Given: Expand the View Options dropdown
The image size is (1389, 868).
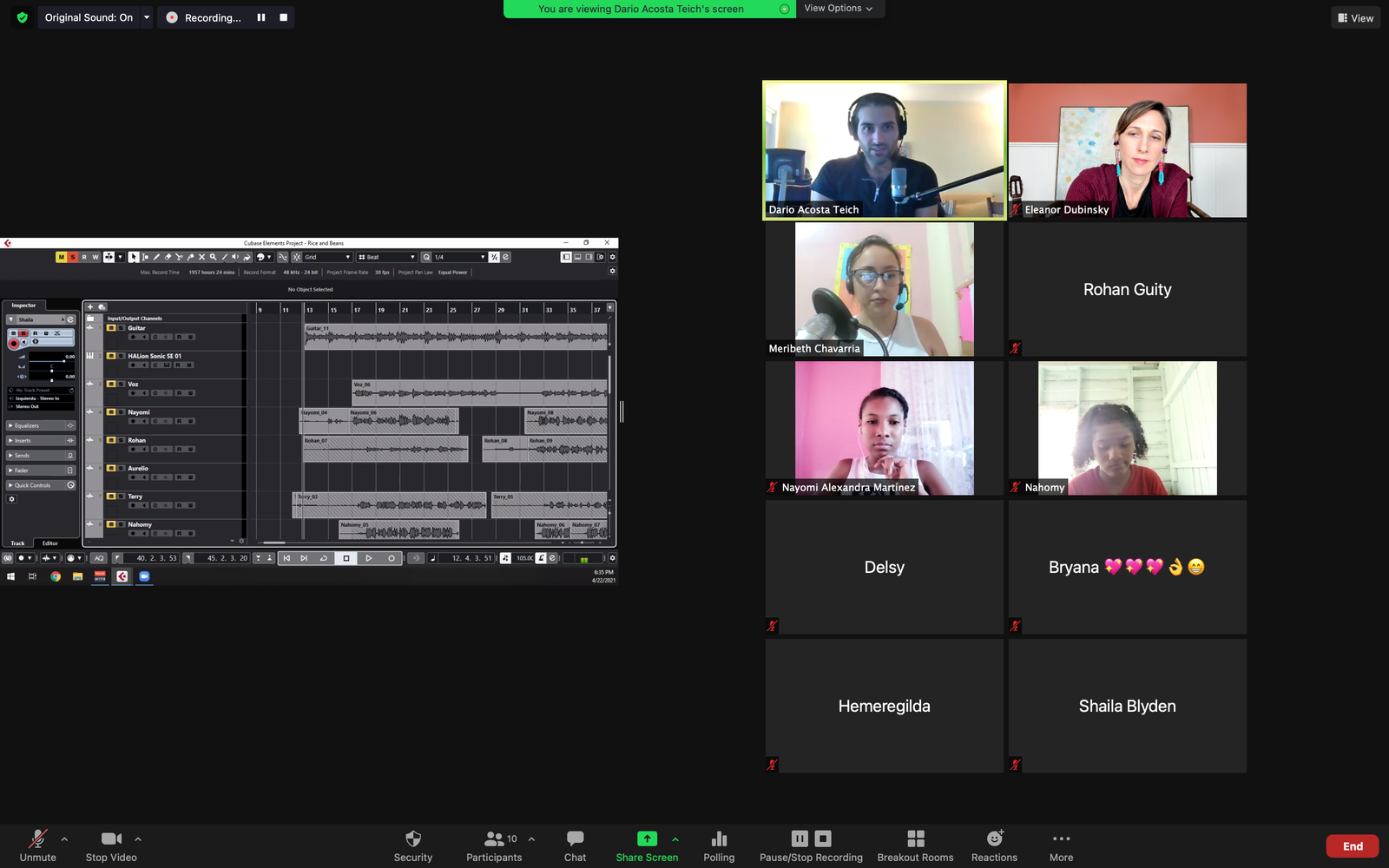Looking at the screenshot, I should pos(839,9).
